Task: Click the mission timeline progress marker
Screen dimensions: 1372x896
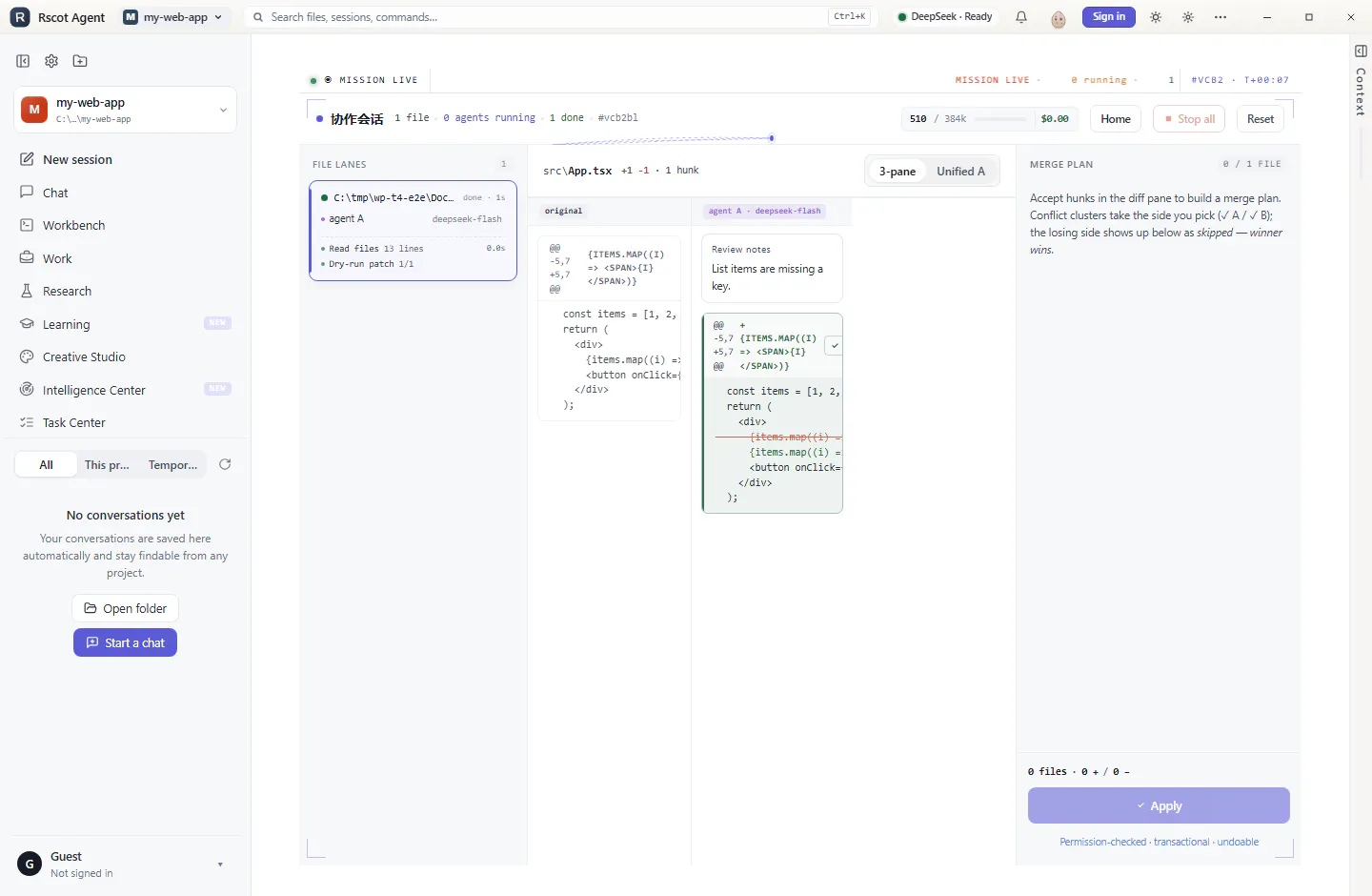Action: [x=771, y=138]
